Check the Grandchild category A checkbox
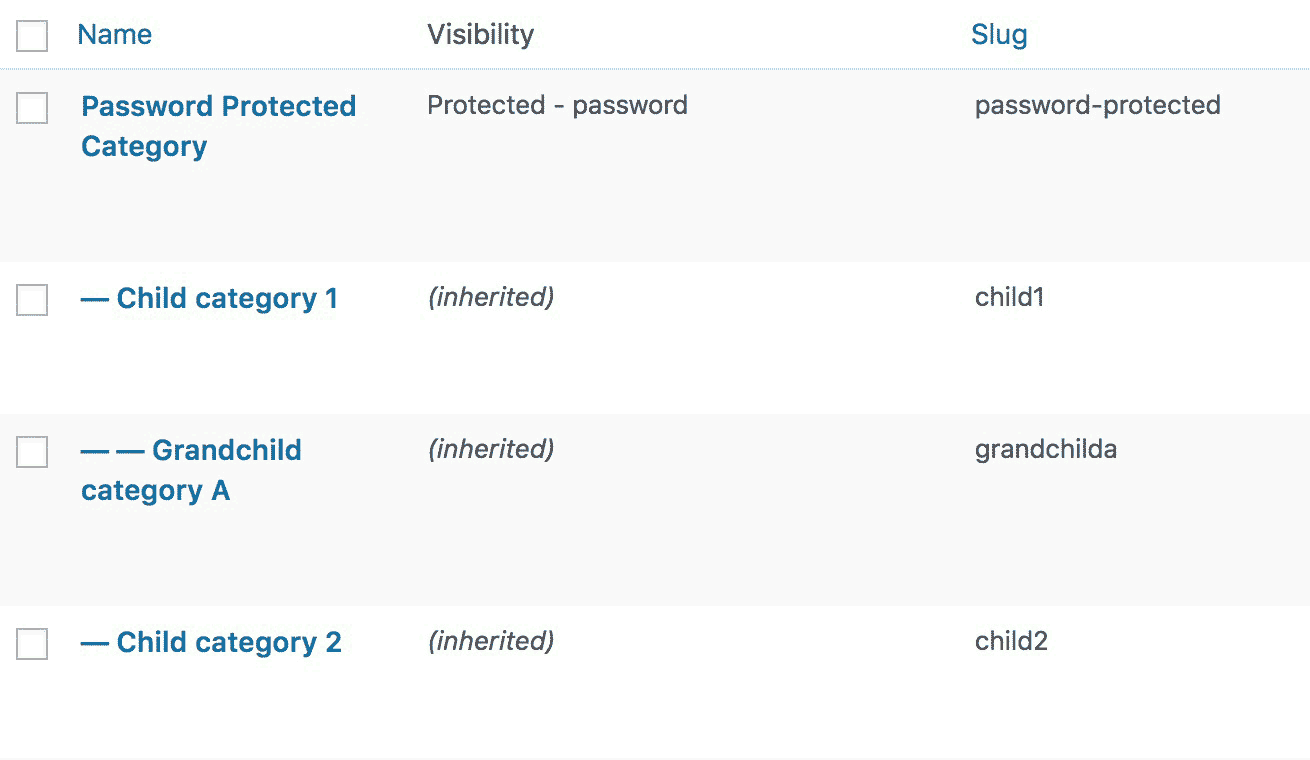 tap(31, 452)
